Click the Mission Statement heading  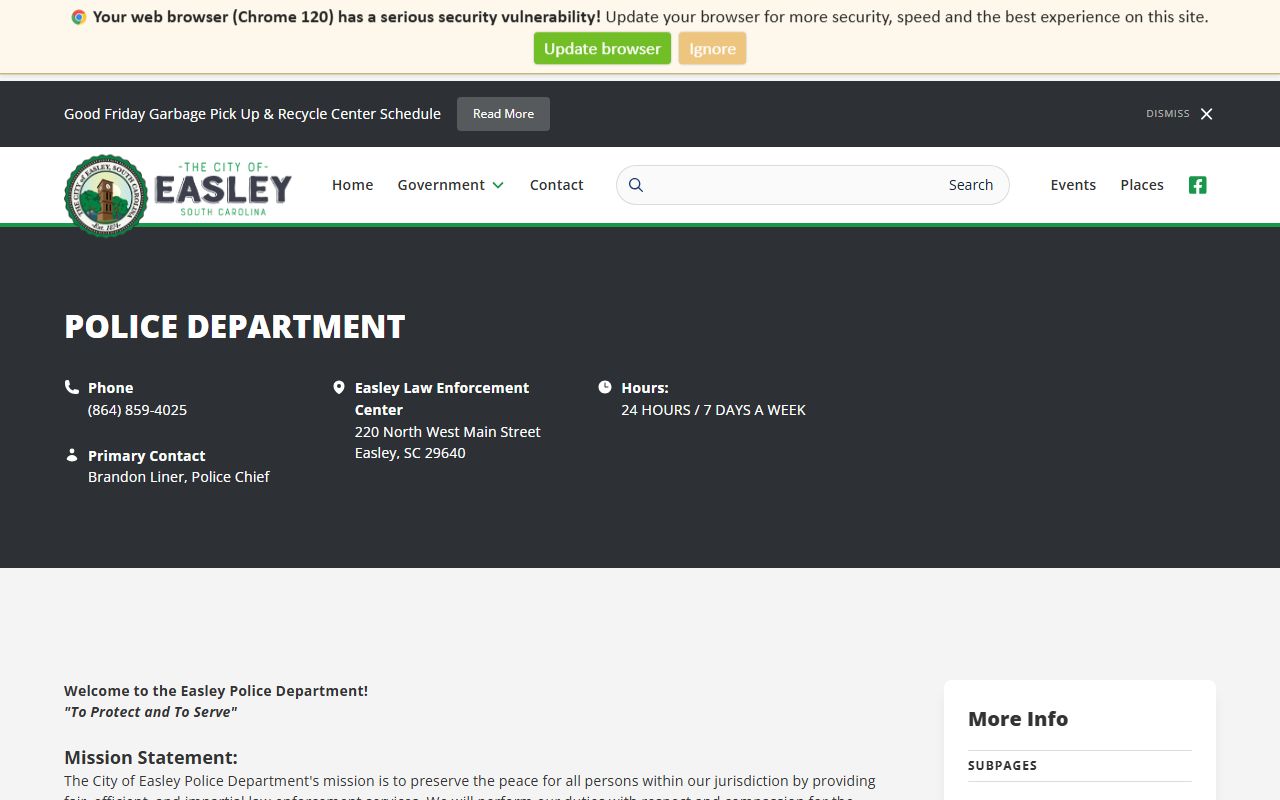click(x=151, y=758)
